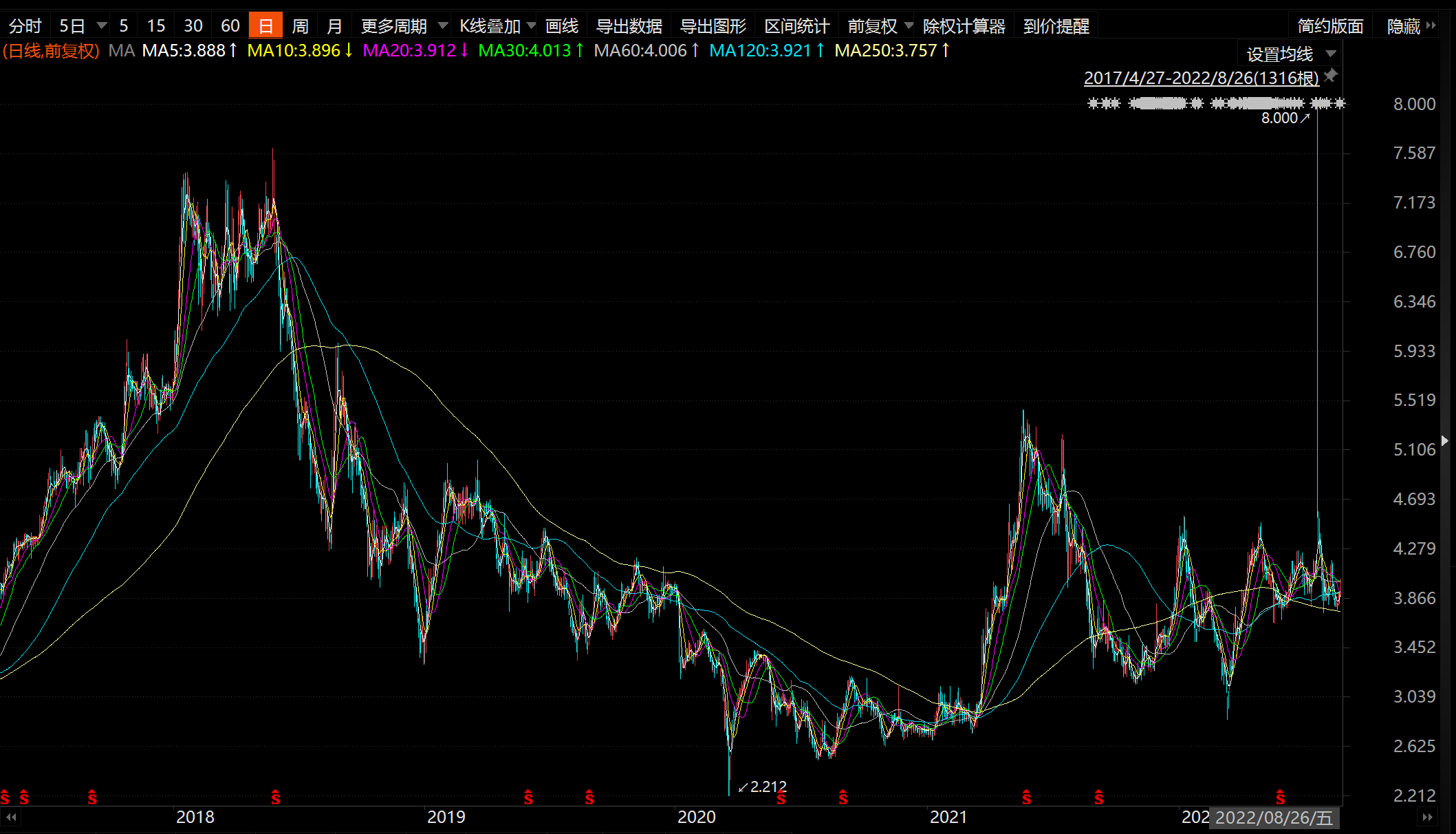The height and width of the screenshot is (834, 1456).
Task: Click the red dividend marker after 2021 label
Action: (1026, 798)
